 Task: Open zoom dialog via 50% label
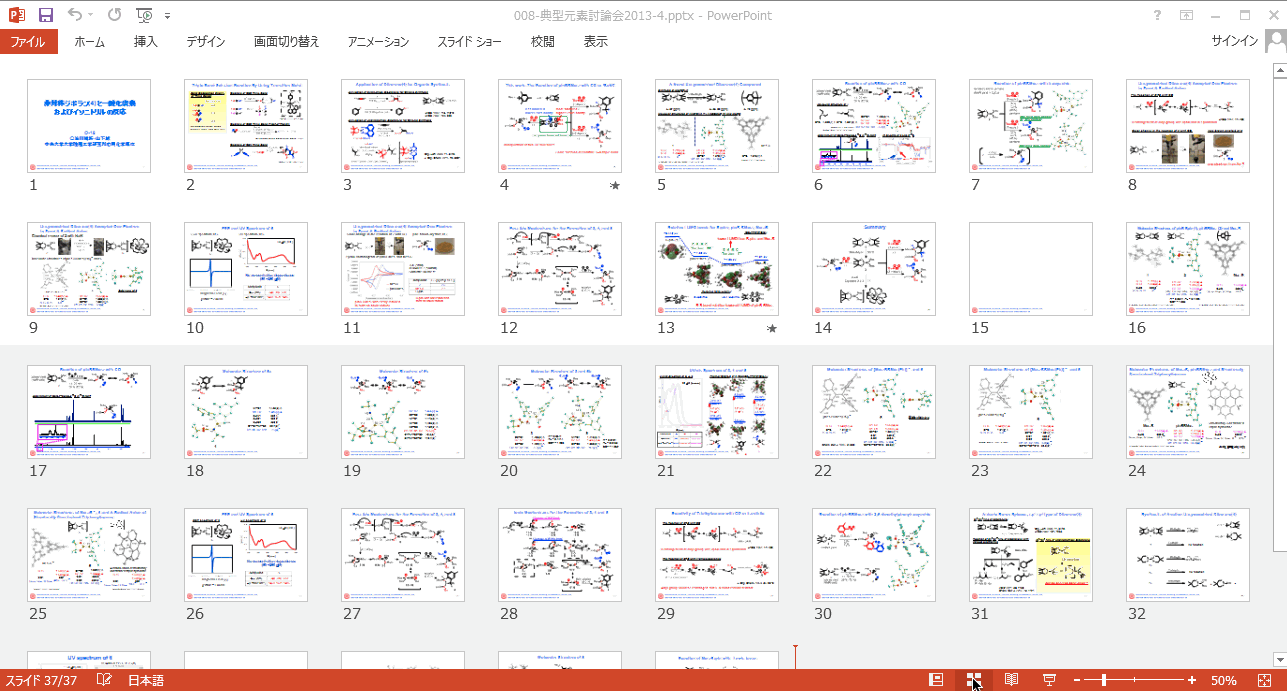pos(1223,681)
